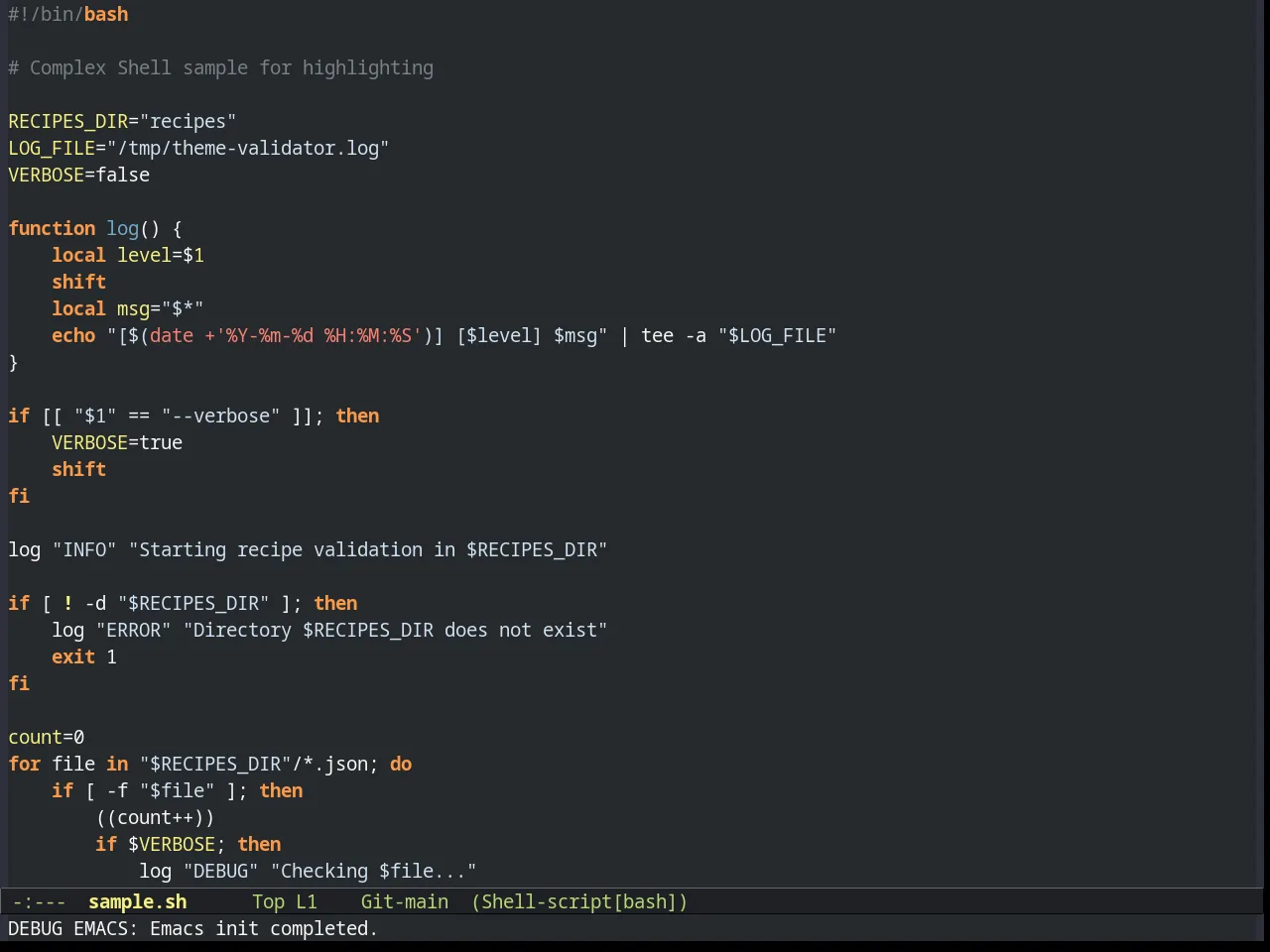The height and width of the screenshot is (952, 1270).
Task: Click the echo area message 'Emacs init completed.'
Action: (x=264, y=928)
